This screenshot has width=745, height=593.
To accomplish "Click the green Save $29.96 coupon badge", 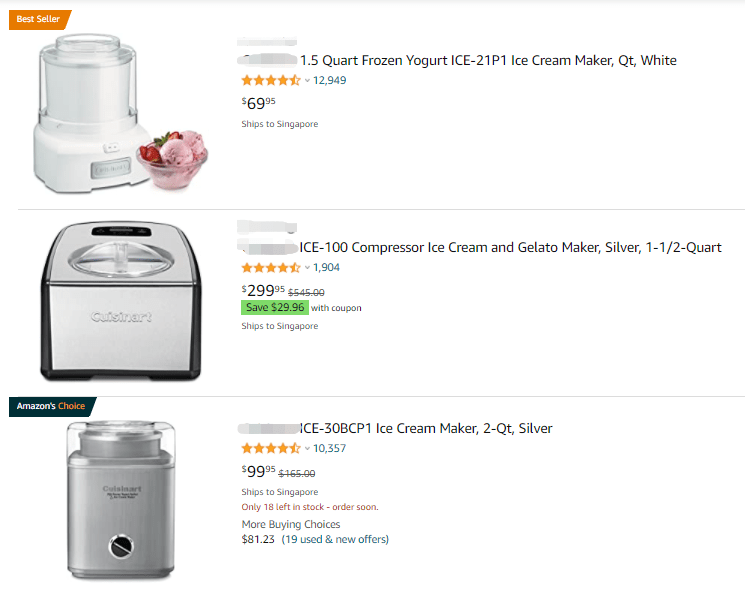I will (x=275, y=308).
